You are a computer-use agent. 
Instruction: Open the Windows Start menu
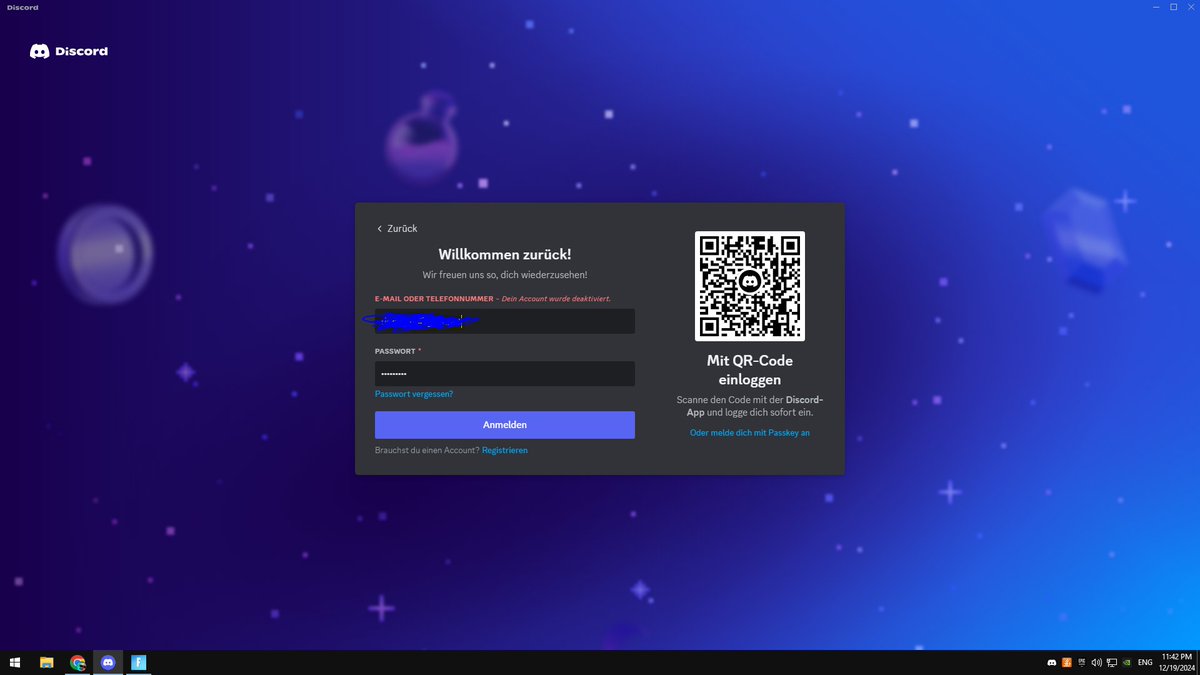pos(15,662)
